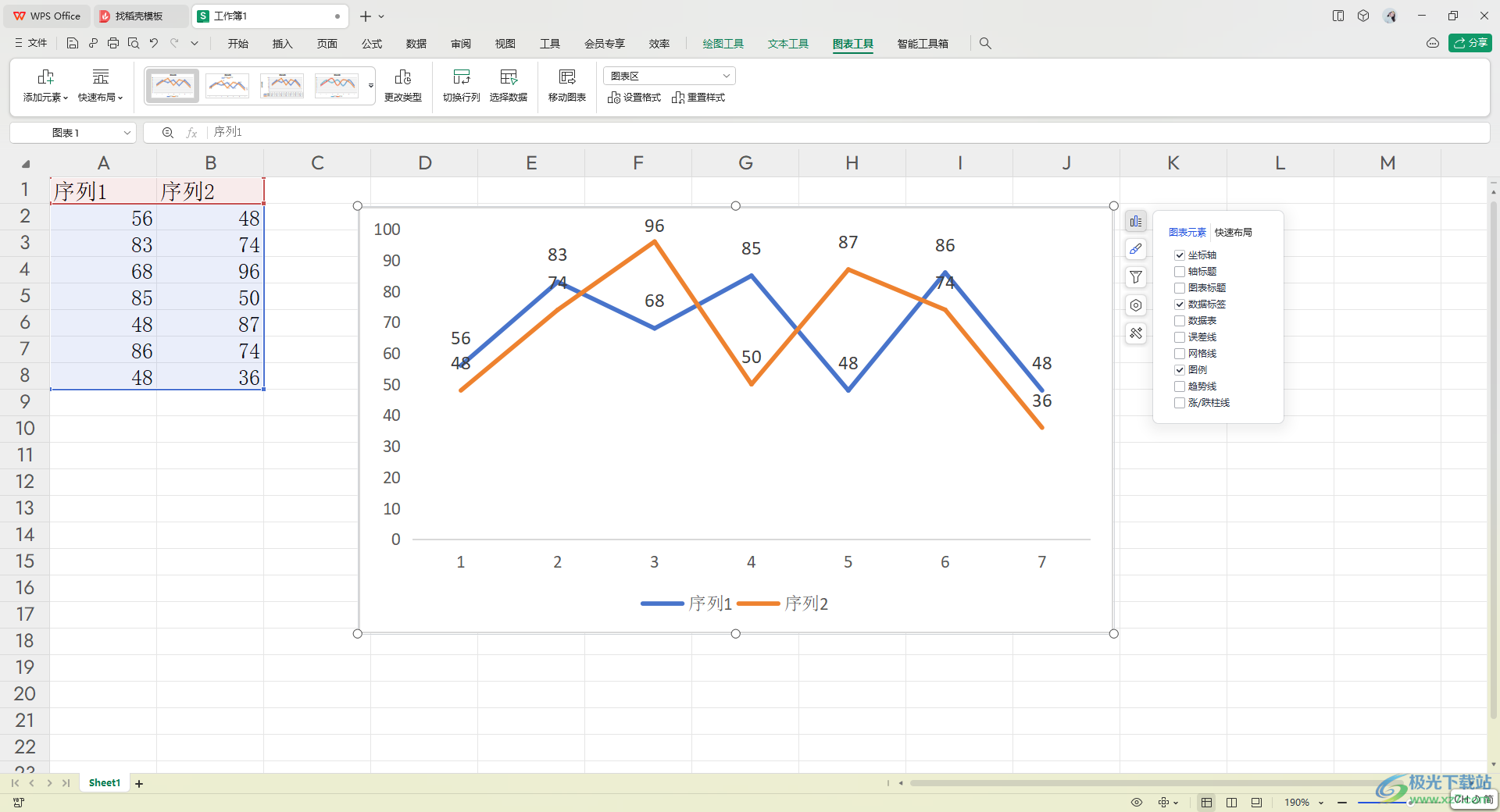This screenshot has width=1500, height=812.
Task: Click normal view icon in status bar
Action: [x=1206, y=803]
